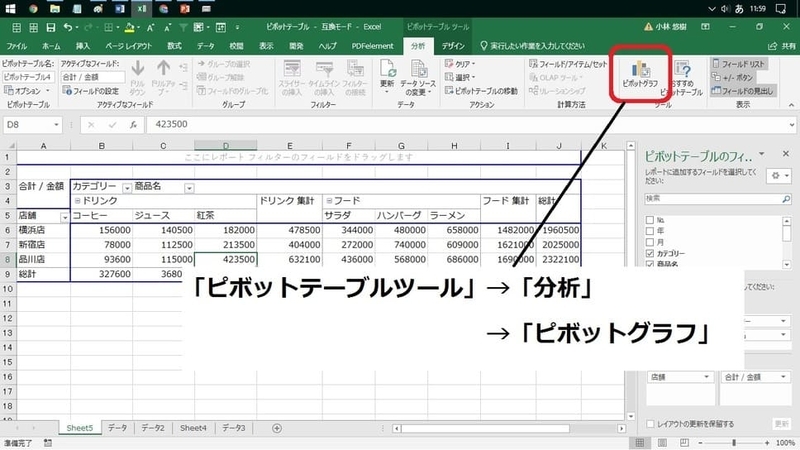Click the zoom out minus button
800x450 pixels.
click(700, 443)
